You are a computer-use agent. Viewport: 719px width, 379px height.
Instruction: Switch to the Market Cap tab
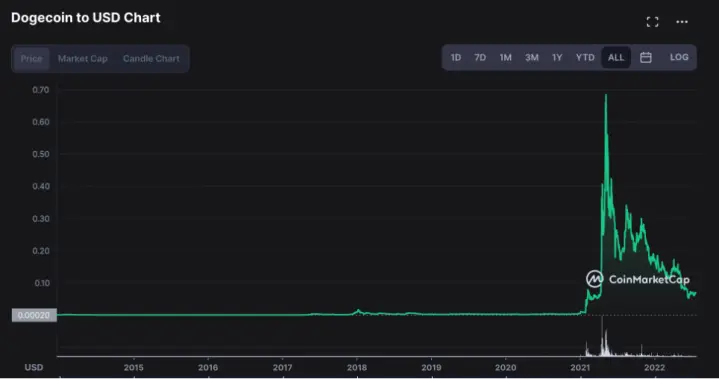point(83,59)
